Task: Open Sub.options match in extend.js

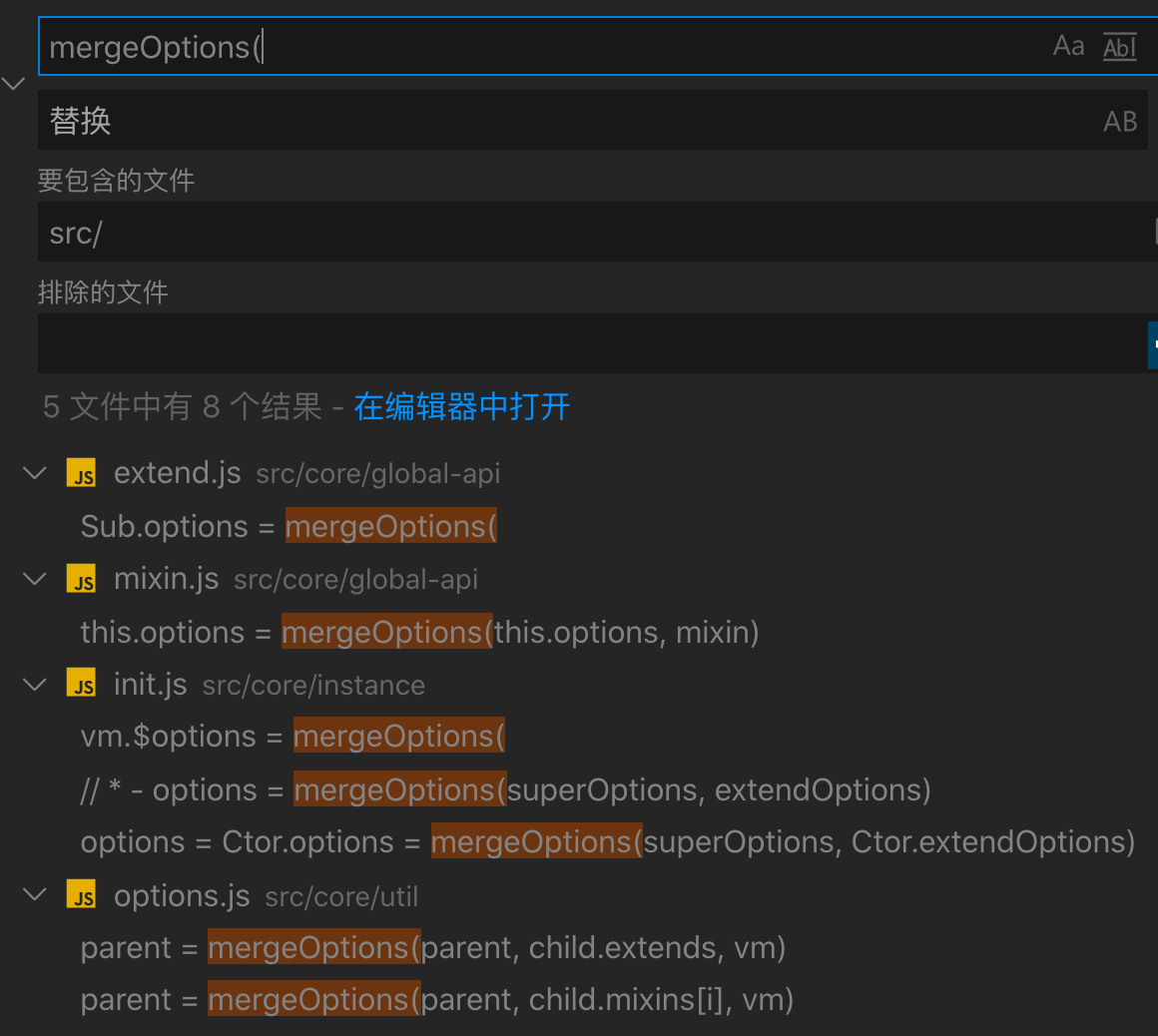Action: 289,526
